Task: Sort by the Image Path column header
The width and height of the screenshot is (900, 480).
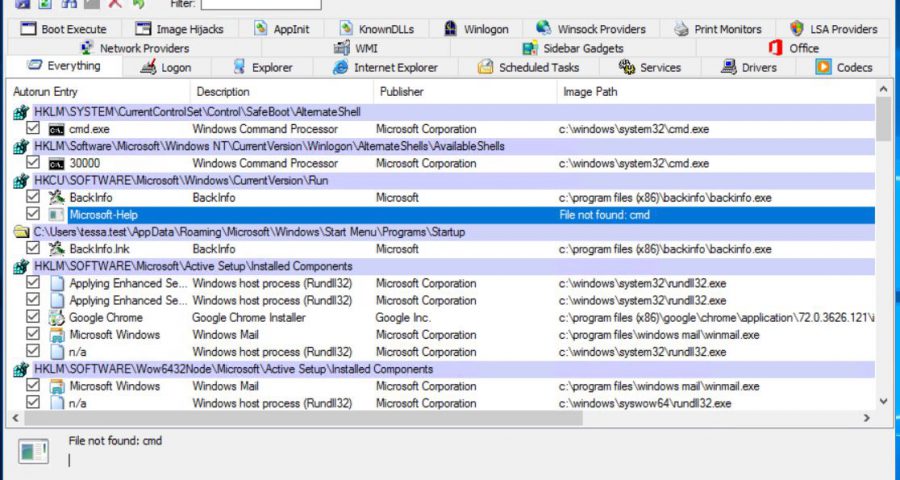Action: (x=716, y=92)
